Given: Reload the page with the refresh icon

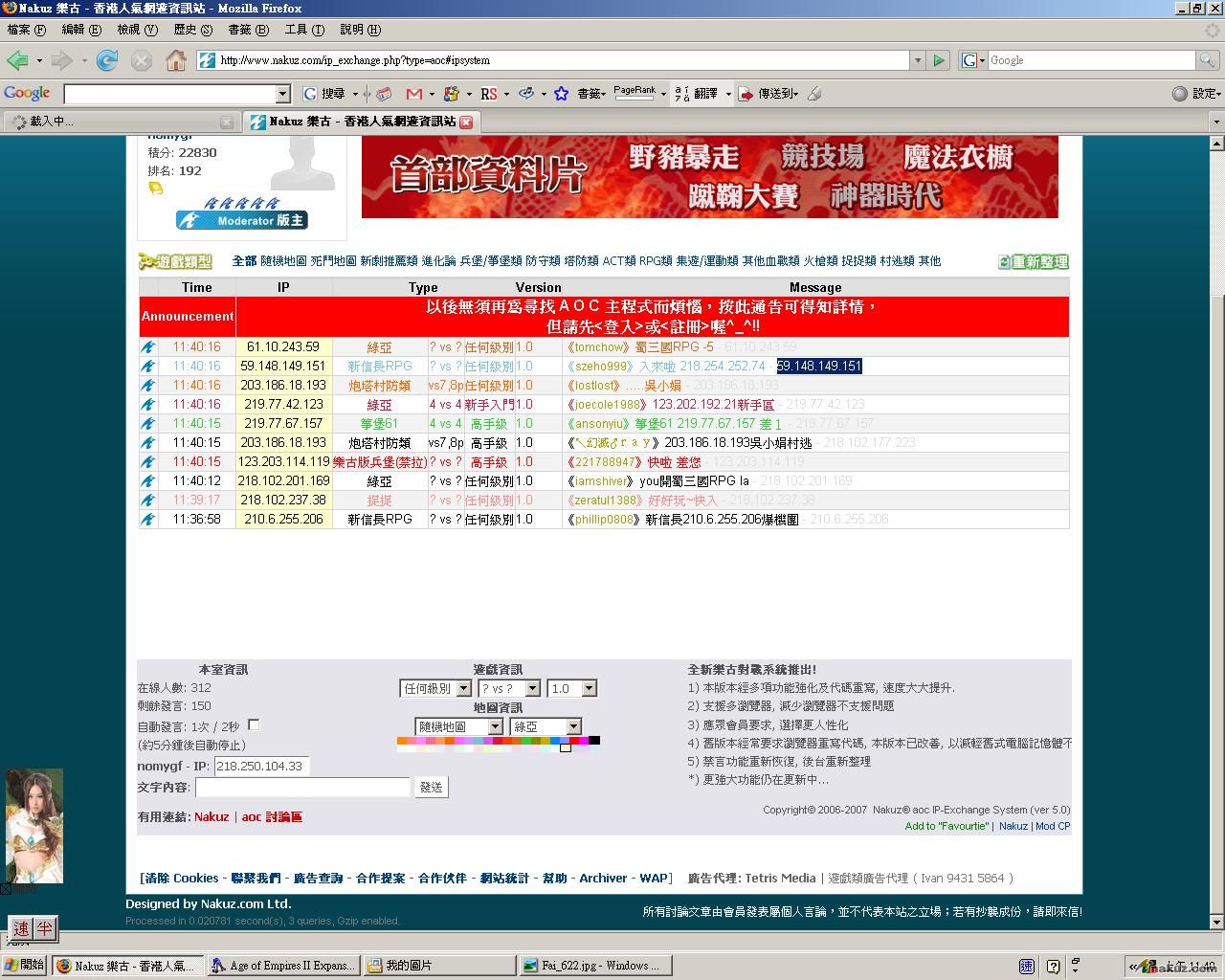Looking at the screenshot, I should coord(107,60).
